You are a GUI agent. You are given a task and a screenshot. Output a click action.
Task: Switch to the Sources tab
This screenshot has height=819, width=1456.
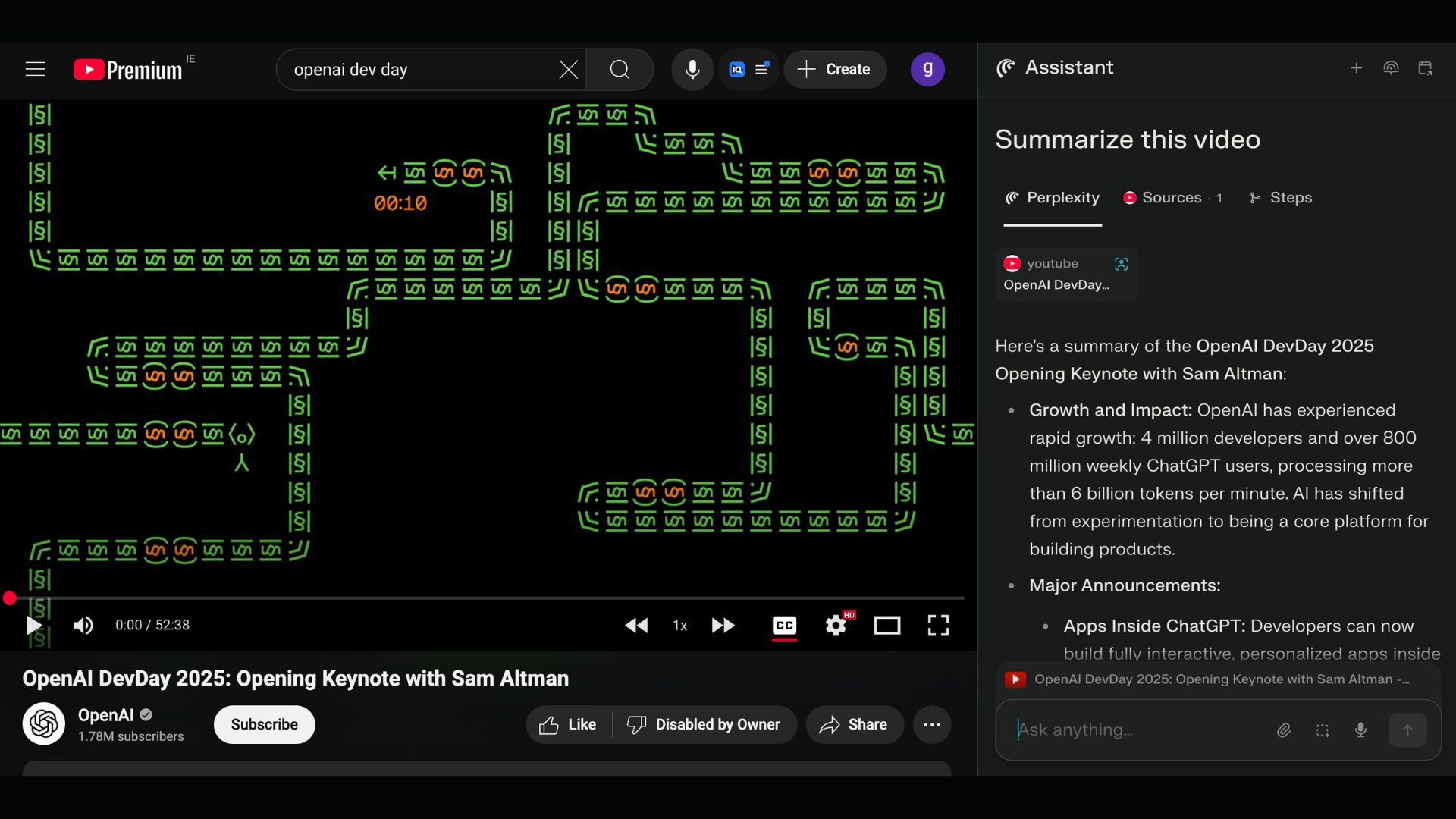coord(1172,198)
